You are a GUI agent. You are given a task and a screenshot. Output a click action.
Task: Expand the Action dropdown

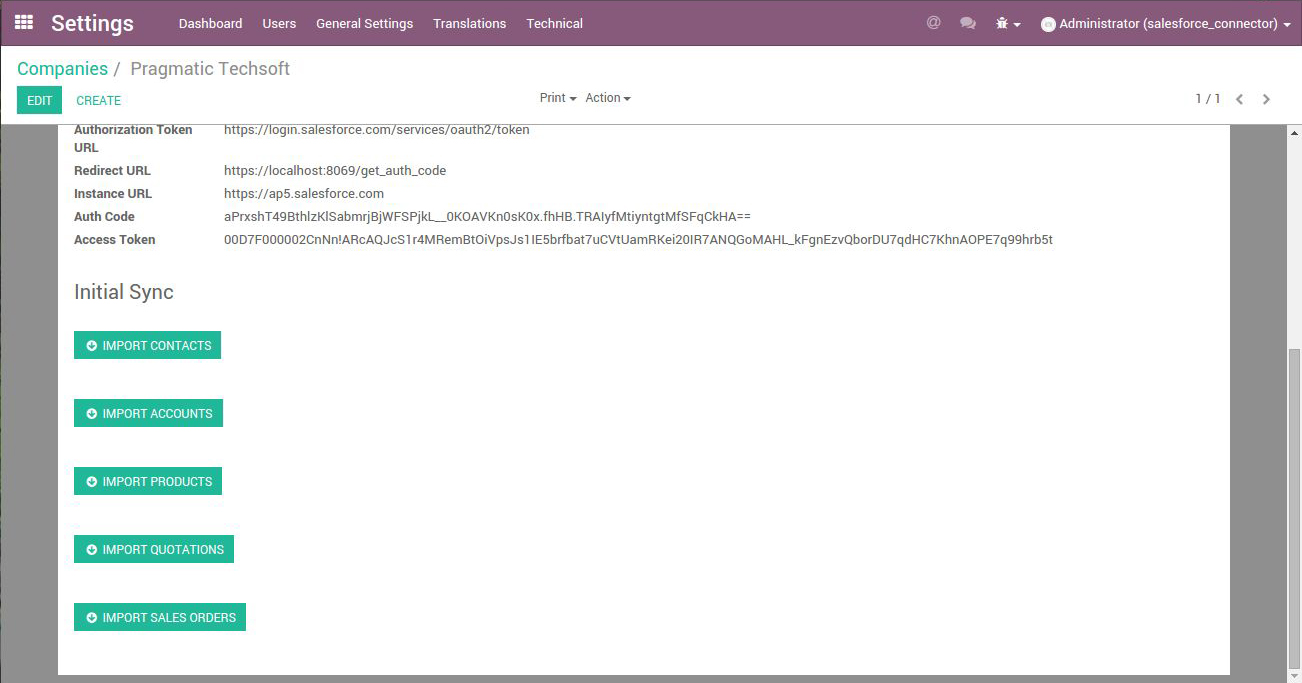608,98
